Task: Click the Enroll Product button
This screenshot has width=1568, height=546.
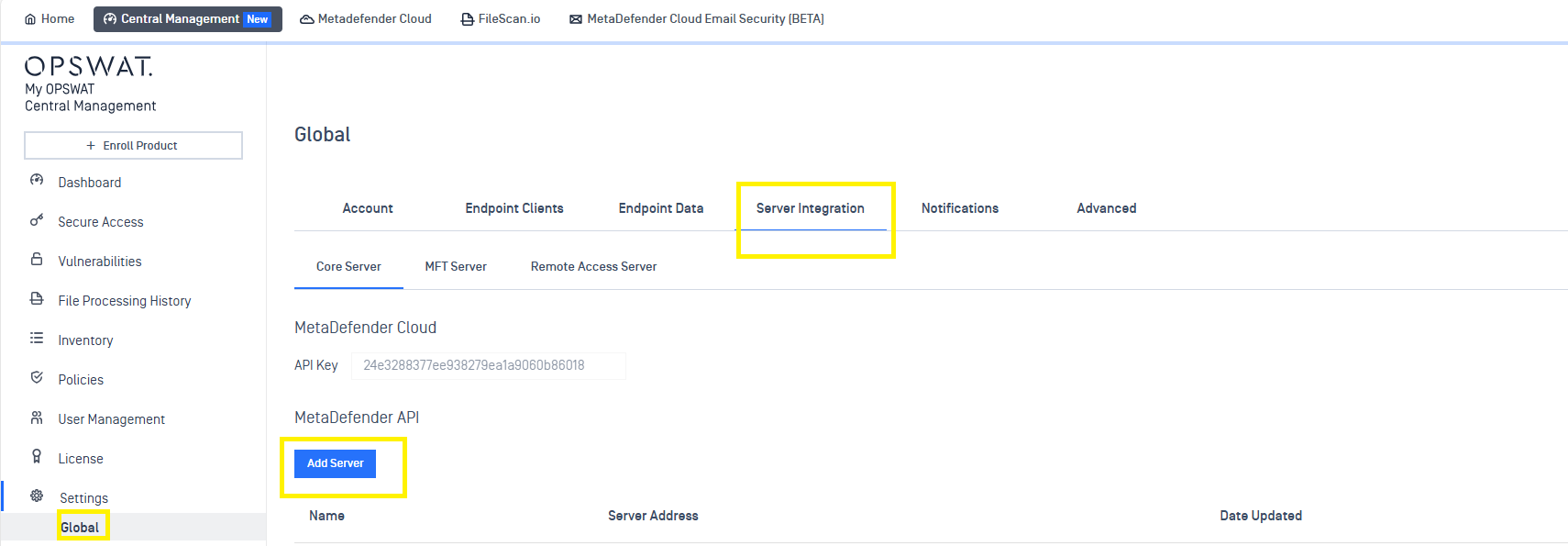Action: pyautogui.click(x=133, y=146)
